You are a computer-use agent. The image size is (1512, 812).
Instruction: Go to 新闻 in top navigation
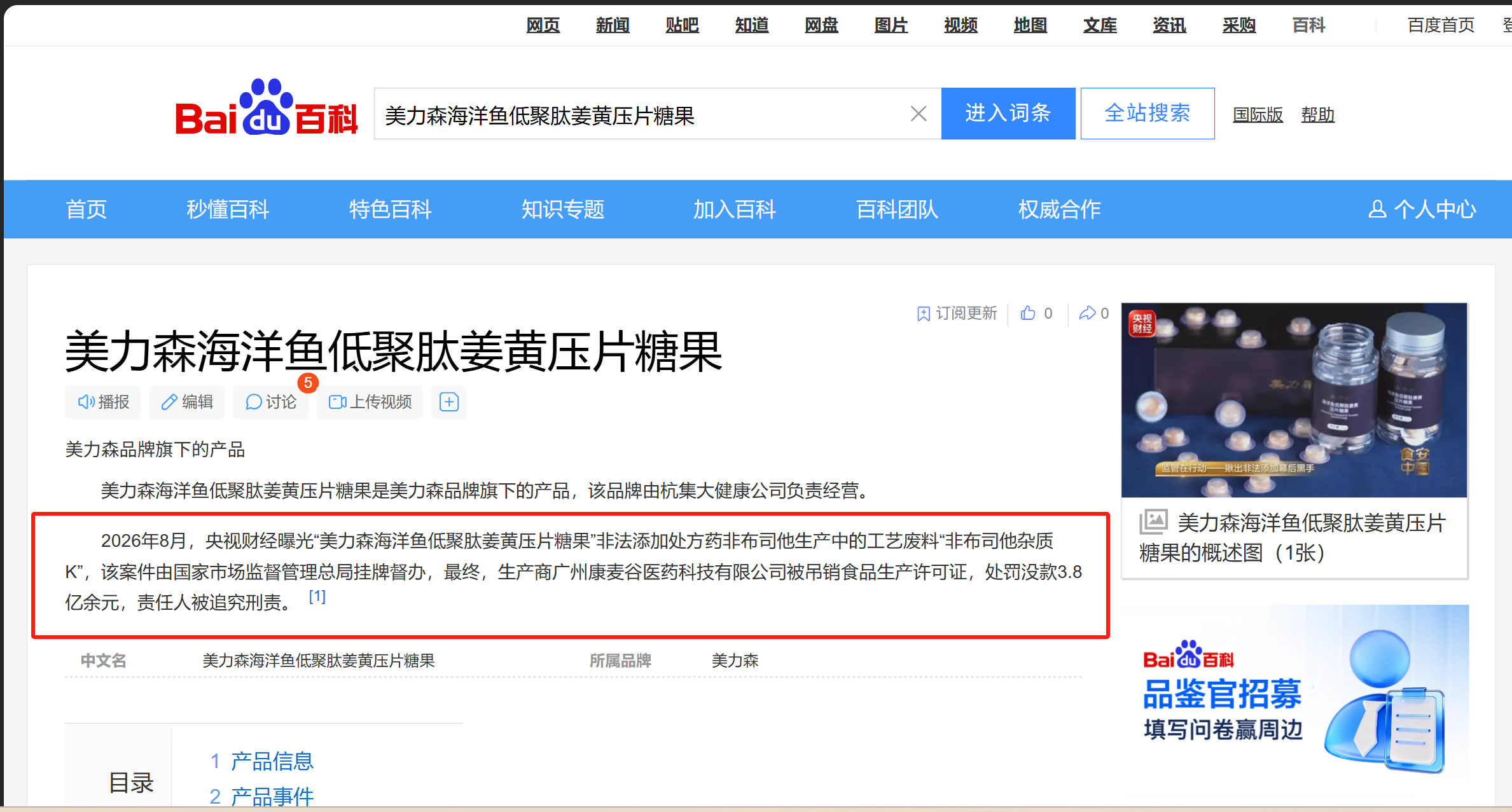[613, 25]
